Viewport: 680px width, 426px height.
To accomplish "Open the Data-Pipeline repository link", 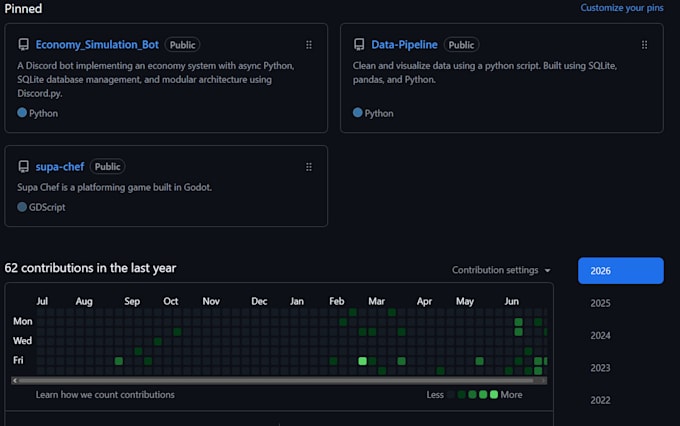I will click(404, 45).
